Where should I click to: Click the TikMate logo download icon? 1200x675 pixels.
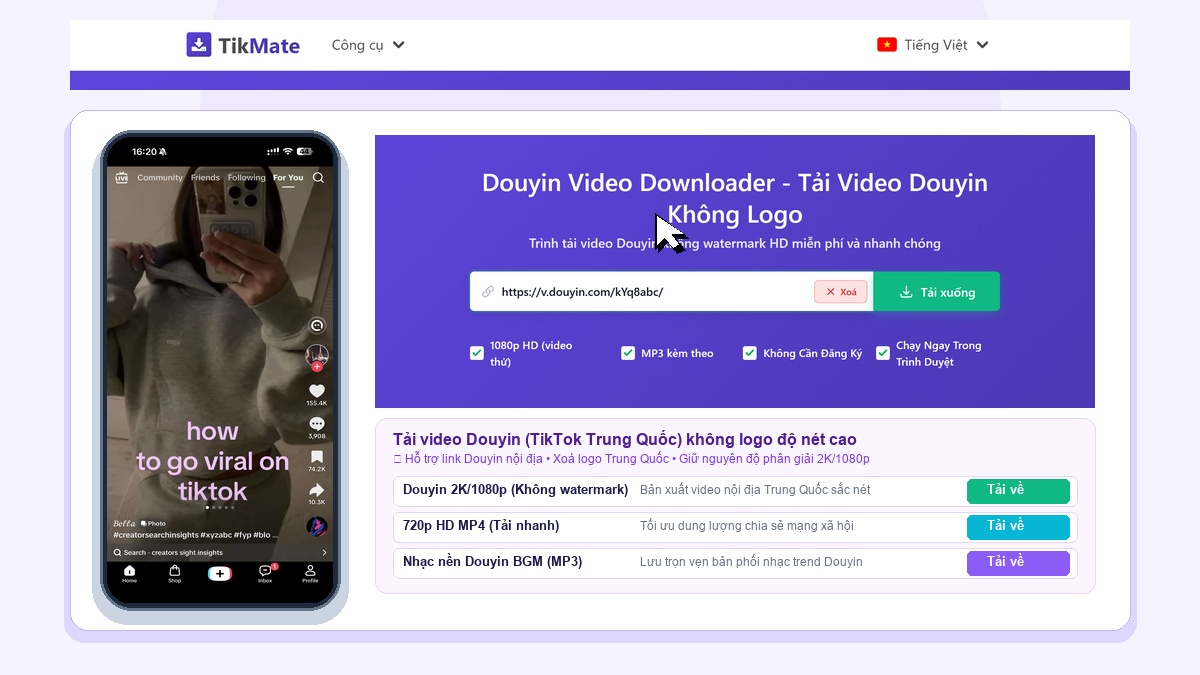point(199,45)
